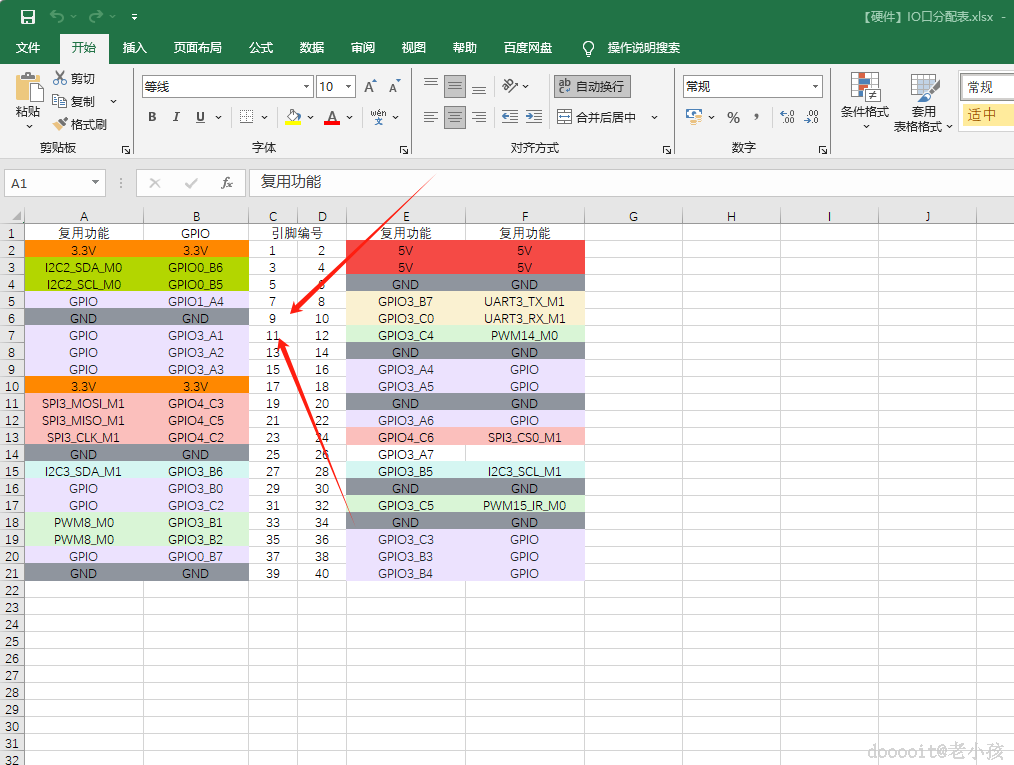The image size is (1014, 765).
Task: Decrease the font size
Action: click(x=394, y=87)
